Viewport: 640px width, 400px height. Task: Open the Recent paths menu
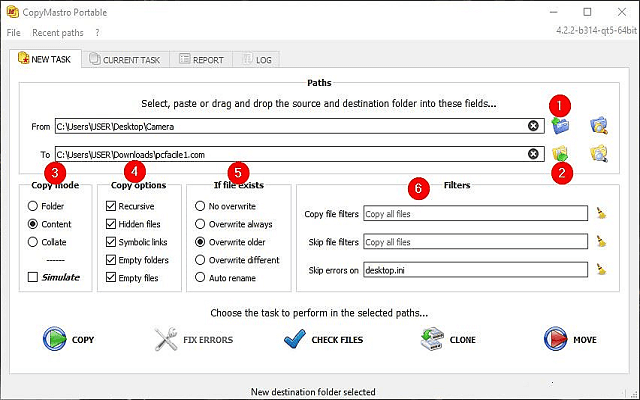click(x=57, y=33)
